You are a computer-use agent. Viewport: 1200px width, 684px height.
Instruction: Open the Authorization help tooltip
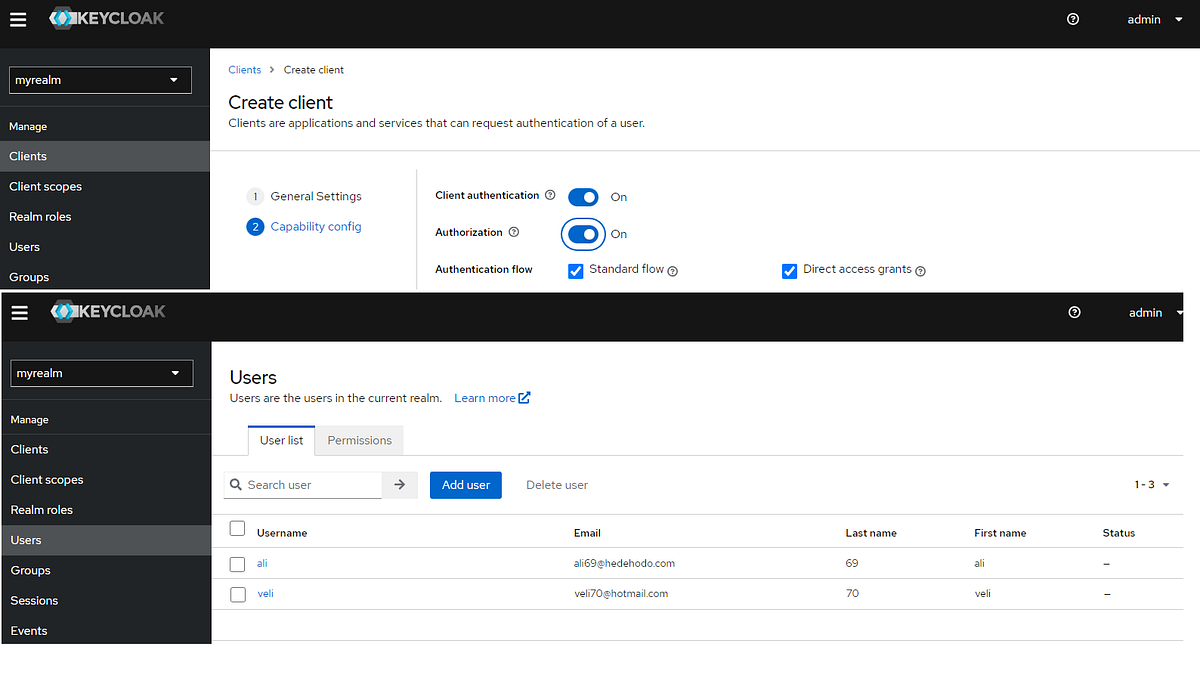tap(513, 231)
